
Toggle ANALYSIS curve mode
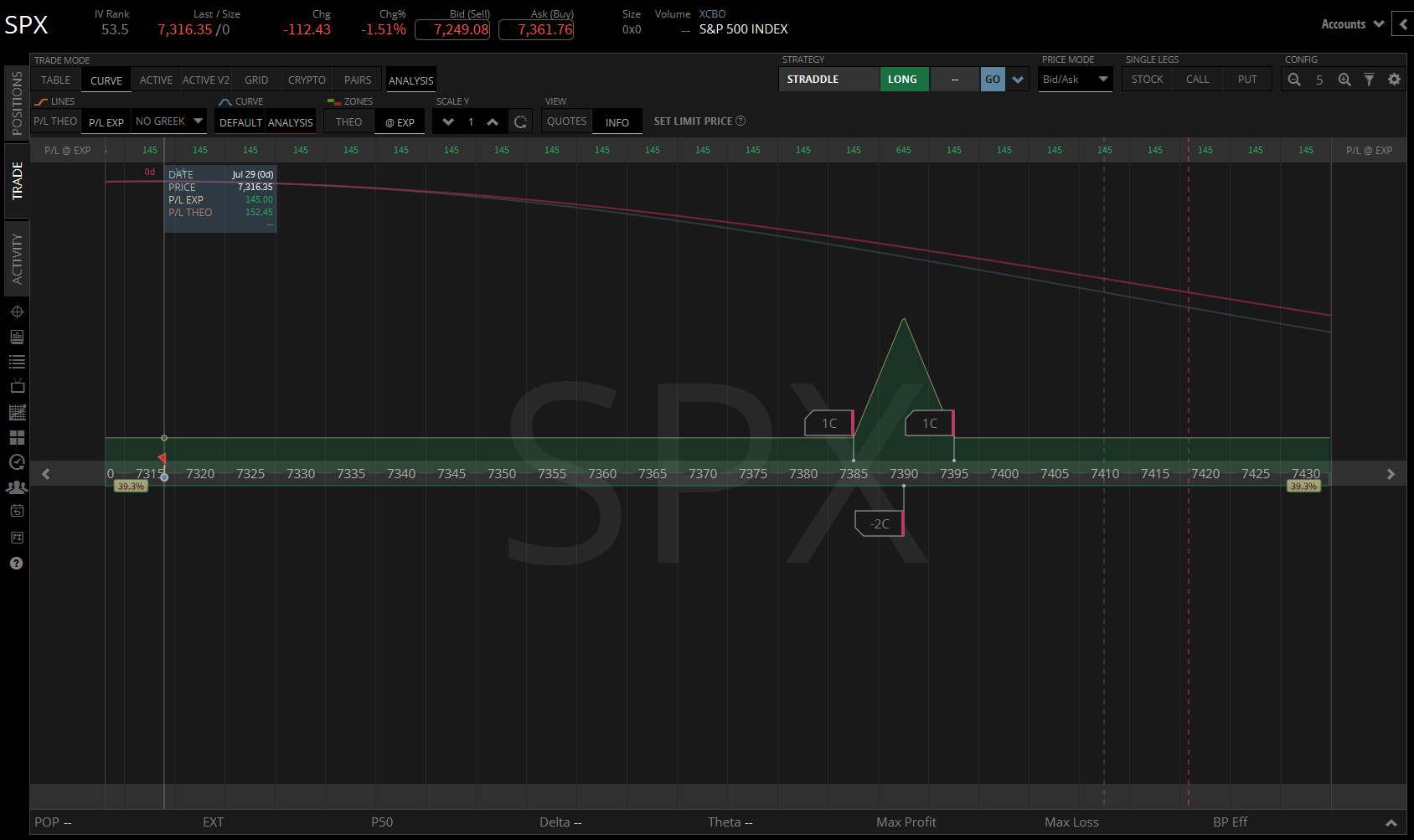(291, 122)
